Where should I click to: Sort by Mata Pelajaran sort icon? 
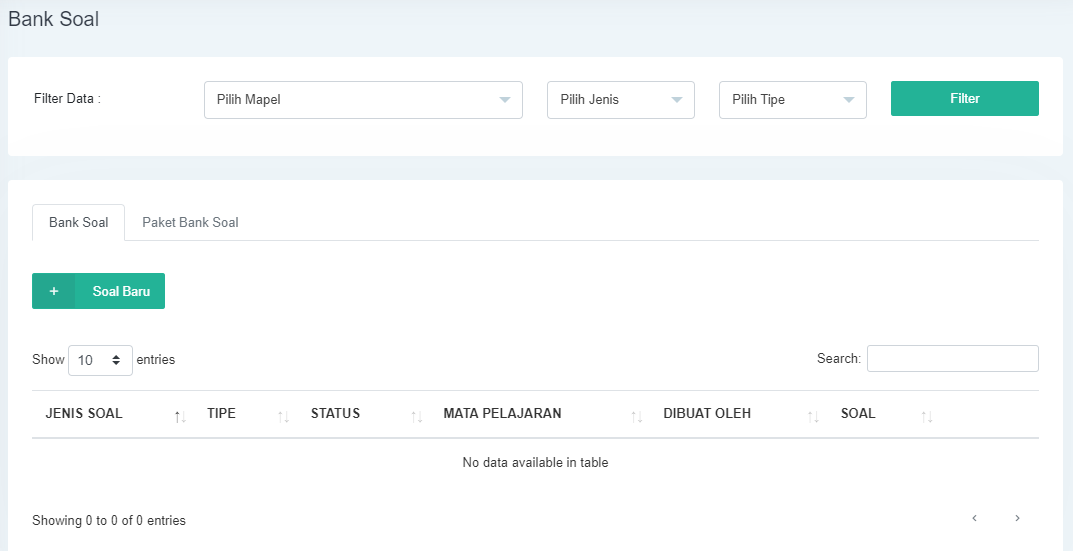pyautogui.click(x=636, y=416)
